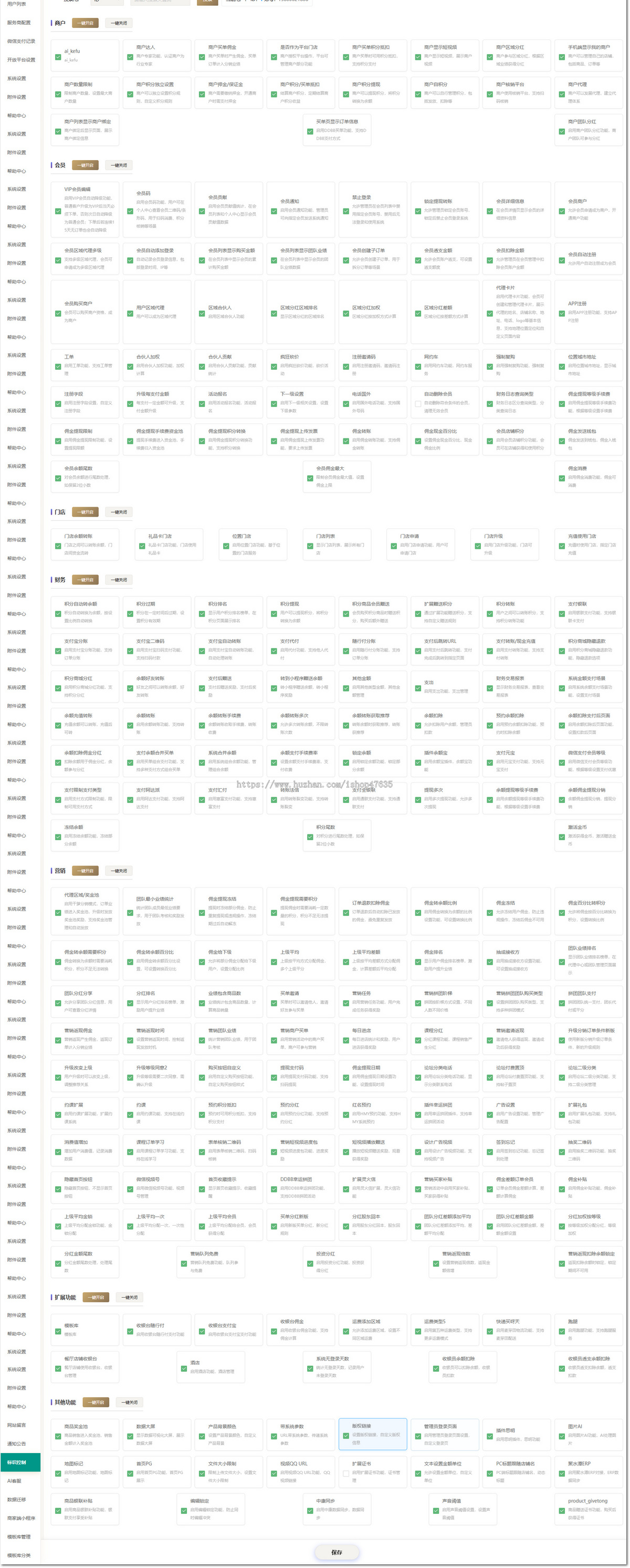Open 模板库管理 in the sidebar
630x1568 pixels.
tap(19, 1537)
